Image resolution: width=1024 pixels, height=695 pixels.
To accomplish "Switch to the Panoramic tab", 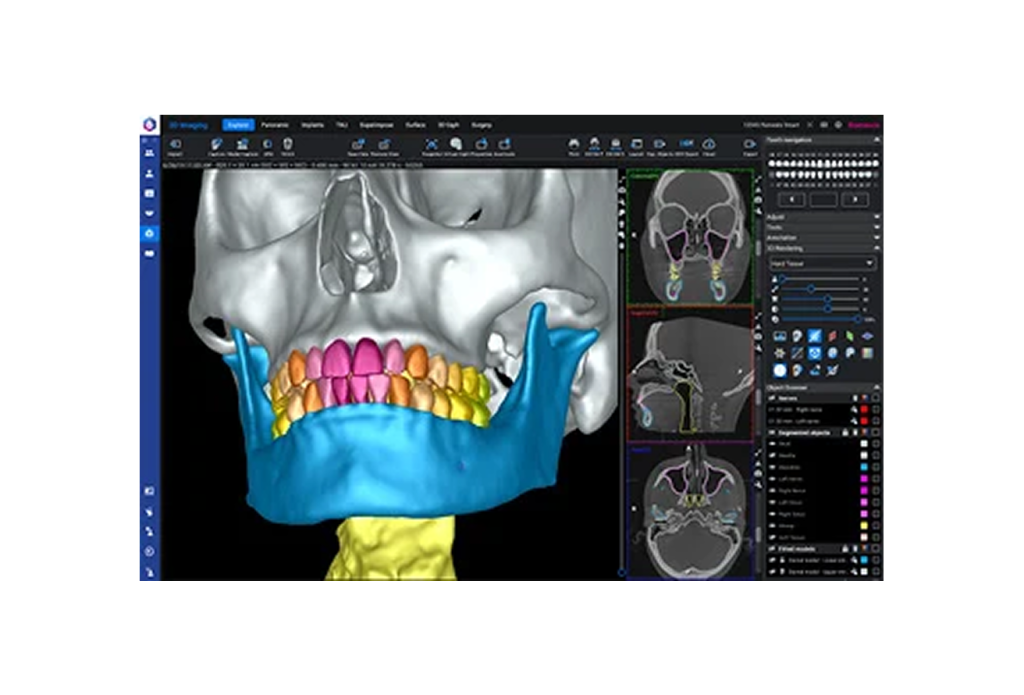I will 275,125.
